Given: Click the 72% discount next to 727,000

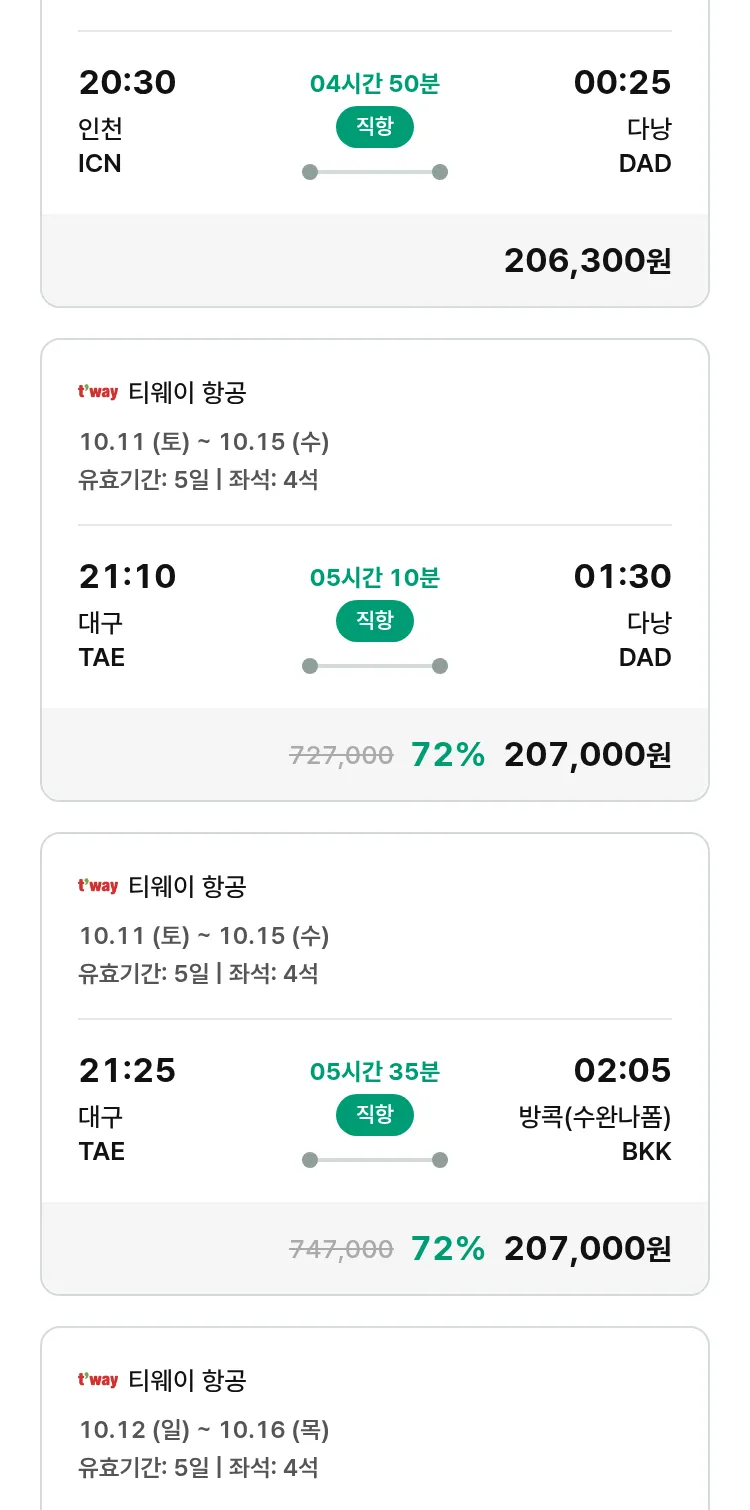Looking at the screenshot, I should [x=447, y=755].
